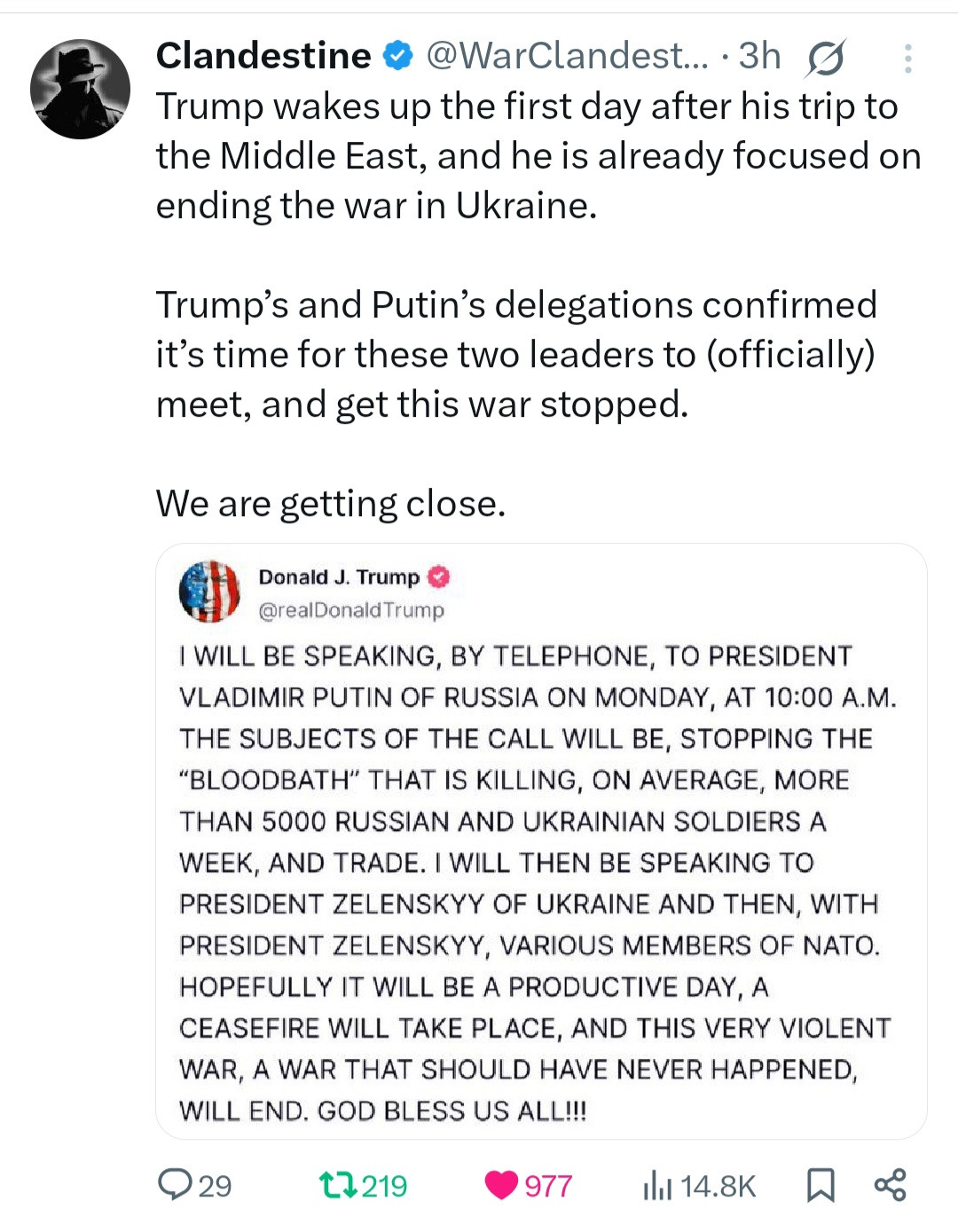Screen dimensions: 958x1232
Task: Click the Donald J. Trump name
Action: [338, 577]
